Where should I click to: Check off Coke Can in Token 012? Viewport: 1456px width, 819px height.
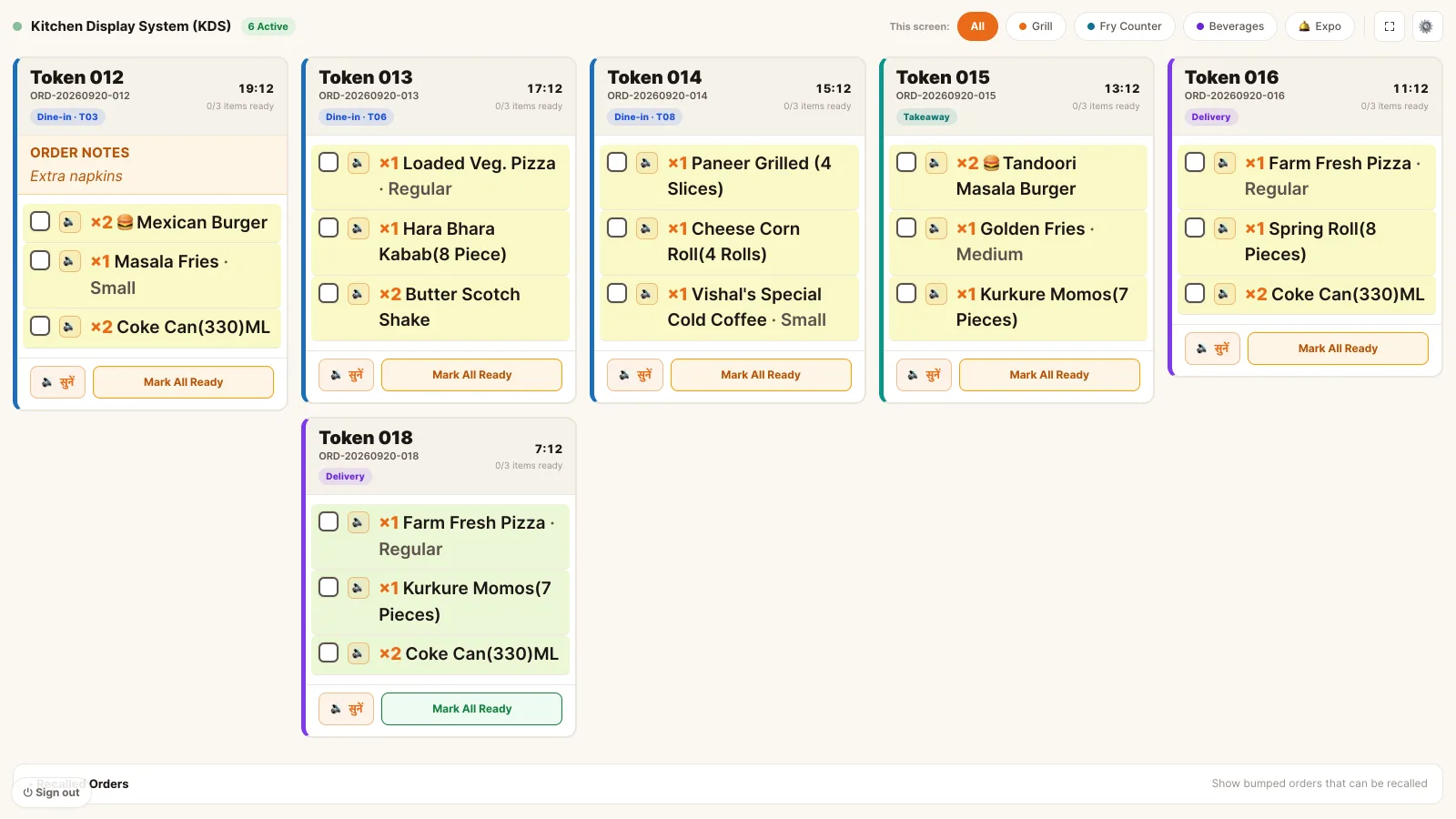(x=40, y=326)
